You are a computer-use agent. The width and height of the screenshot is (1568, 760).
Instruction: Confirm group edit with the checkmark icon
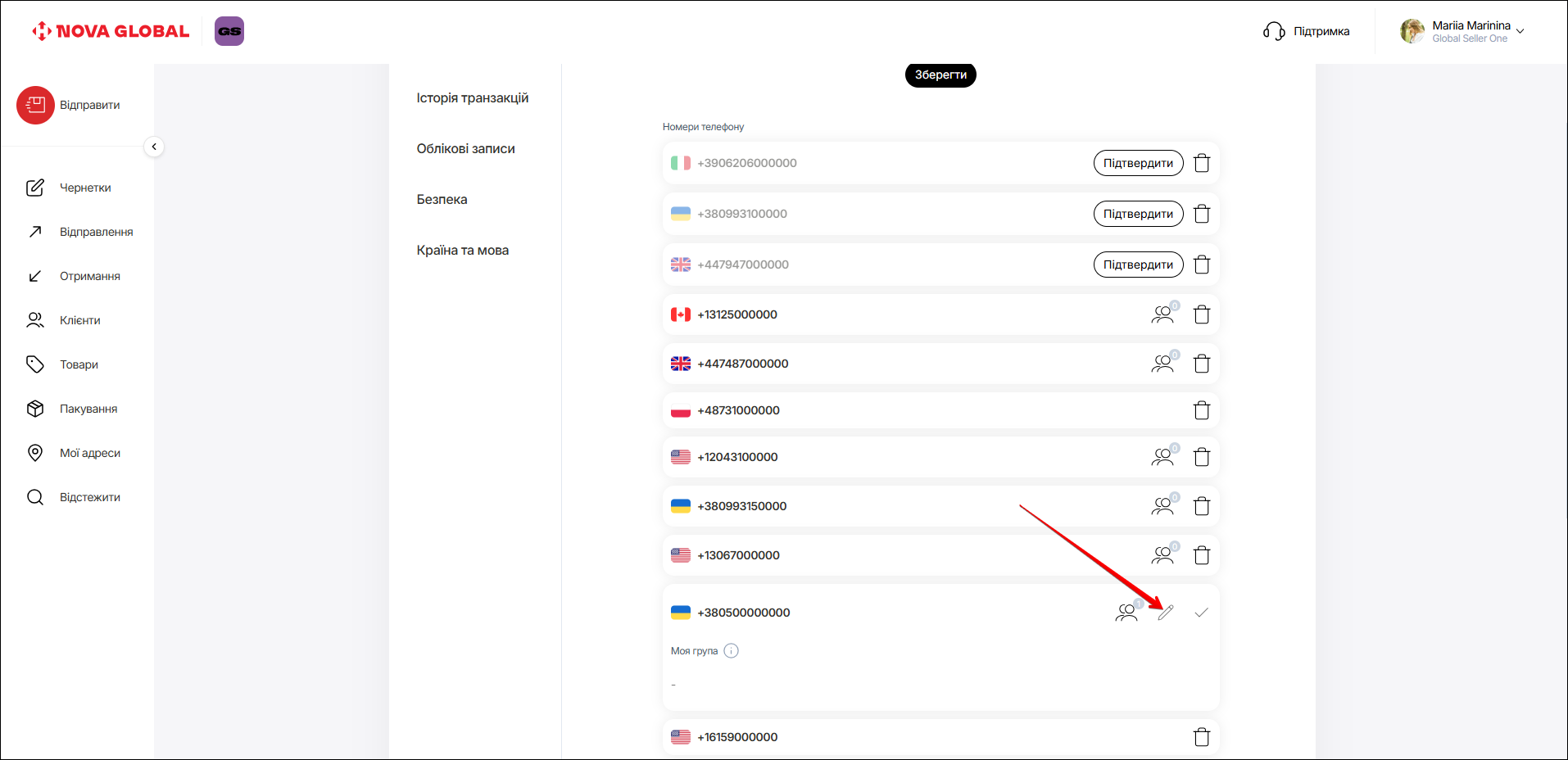[x=1201, y=613]
